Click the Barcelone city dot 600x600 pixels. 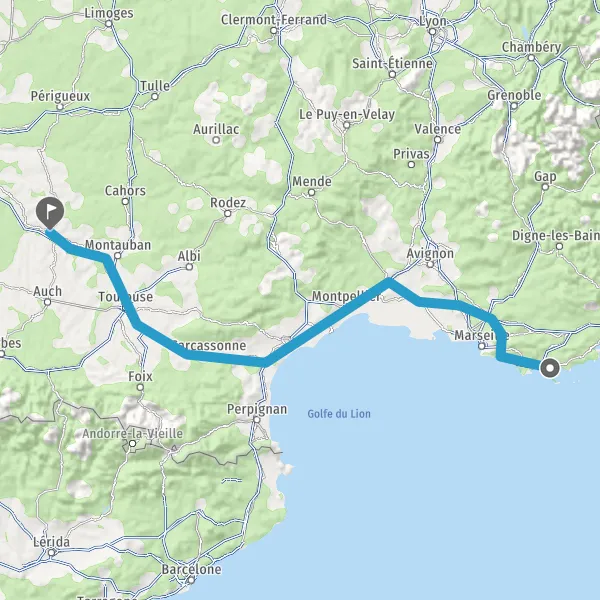point(191,580)
